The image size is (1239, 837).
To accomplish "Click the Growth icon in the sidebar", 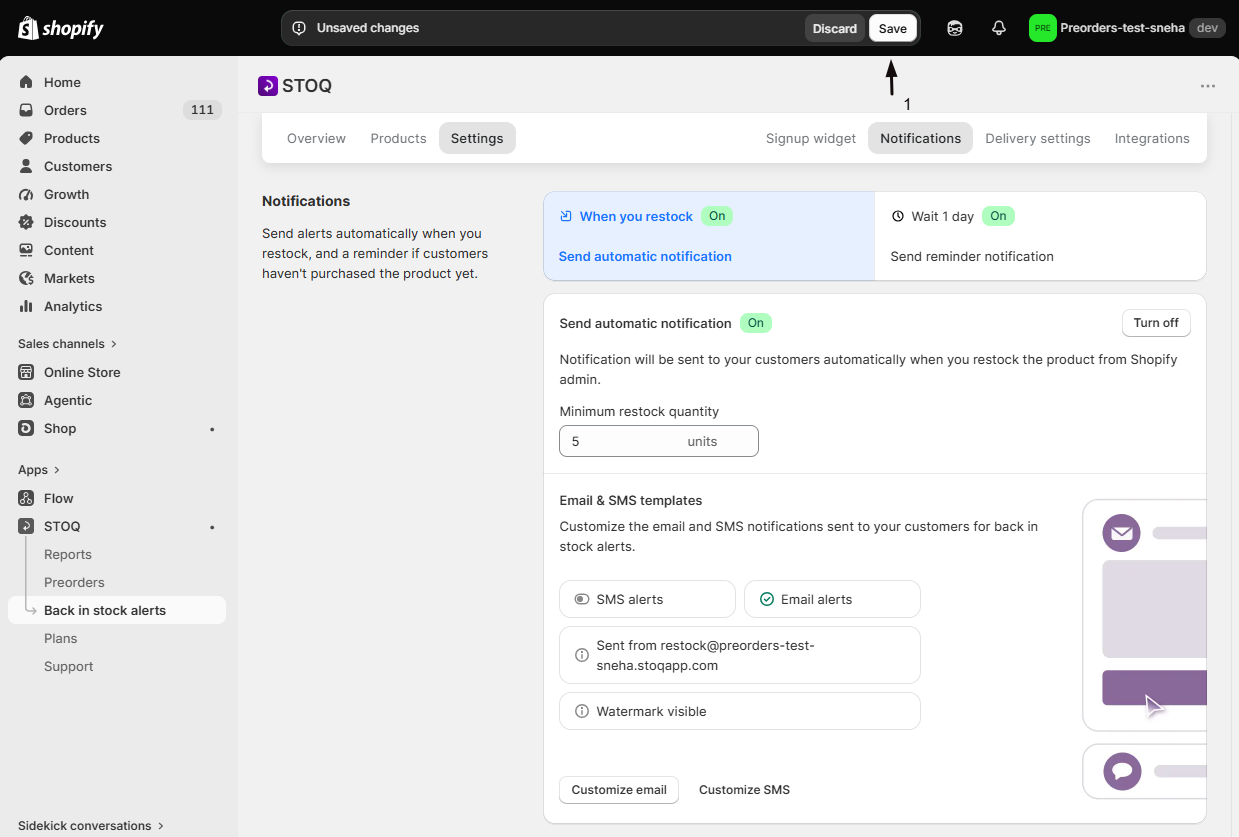I will click(x=26, y=194).
